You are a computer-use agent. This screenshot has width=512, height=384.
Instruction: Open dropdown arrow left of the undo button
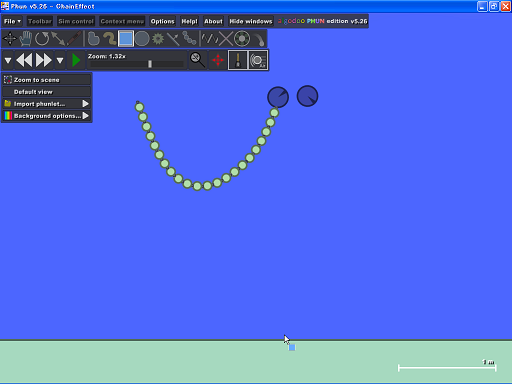8,60
